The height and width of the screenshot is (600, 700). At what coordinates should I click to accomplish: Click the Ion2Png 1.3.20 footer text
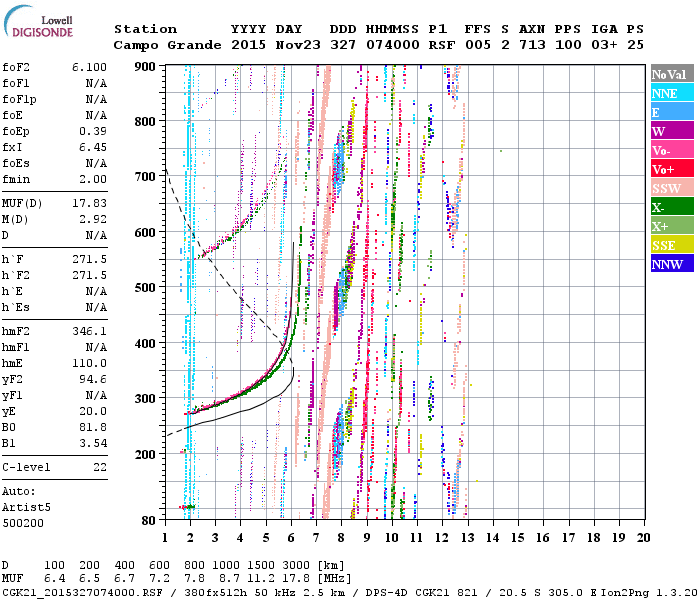[649, 592]
